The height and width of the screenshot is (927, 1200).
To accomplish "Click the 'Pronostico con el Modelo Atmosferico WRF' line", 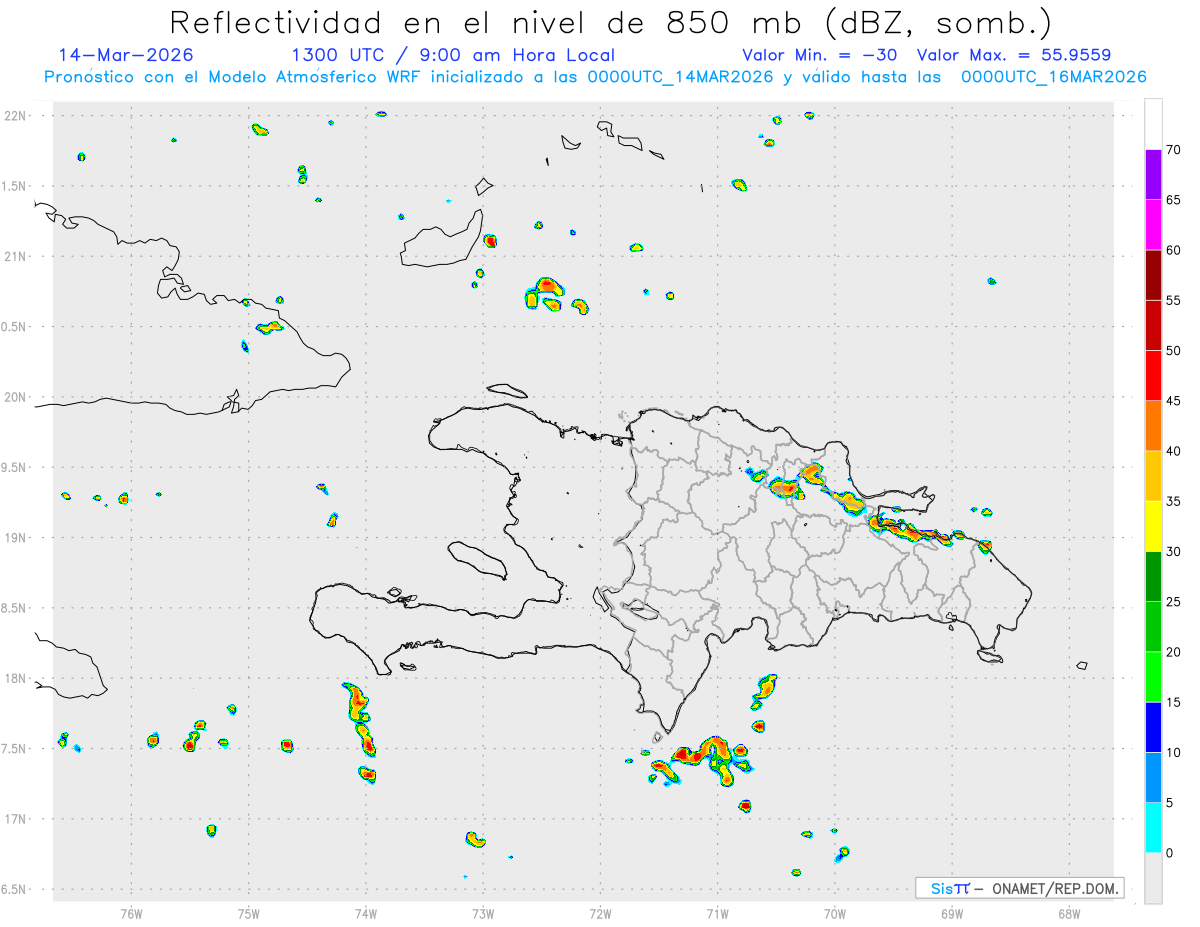I will point(595,77).
